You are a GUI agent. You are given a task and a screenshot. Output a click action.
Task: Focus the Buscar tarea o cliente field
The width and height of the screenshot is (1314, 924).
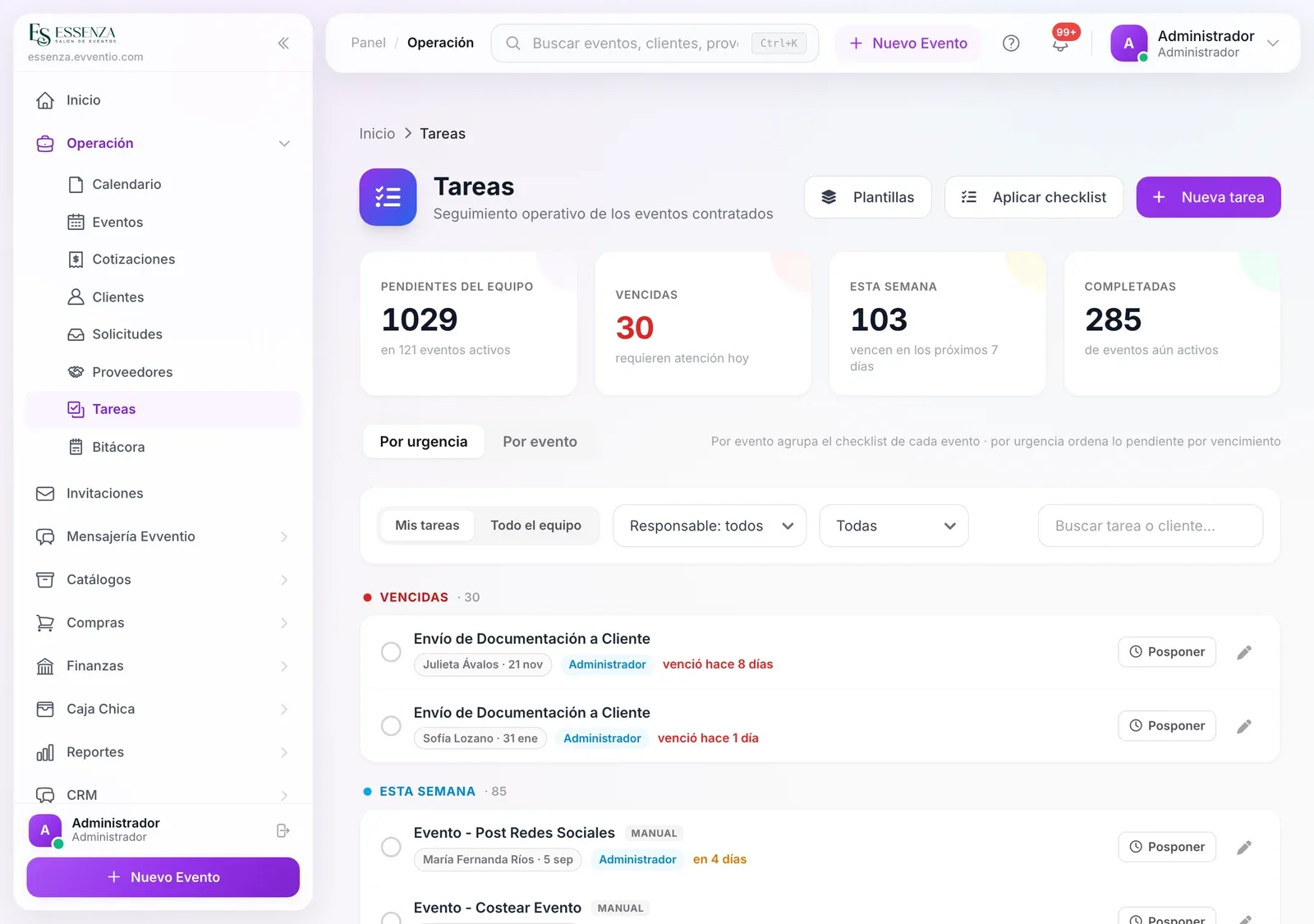tap(1151, 526)
